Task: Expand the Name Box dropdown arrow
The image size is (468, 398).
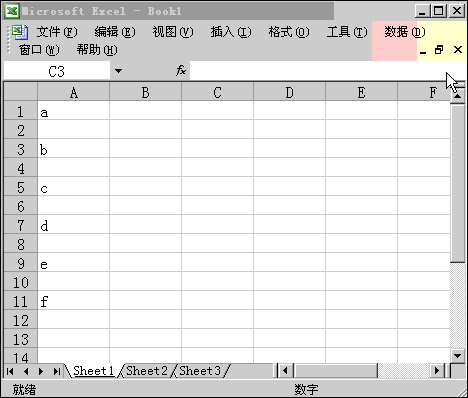Action: [x=118, y=71]
